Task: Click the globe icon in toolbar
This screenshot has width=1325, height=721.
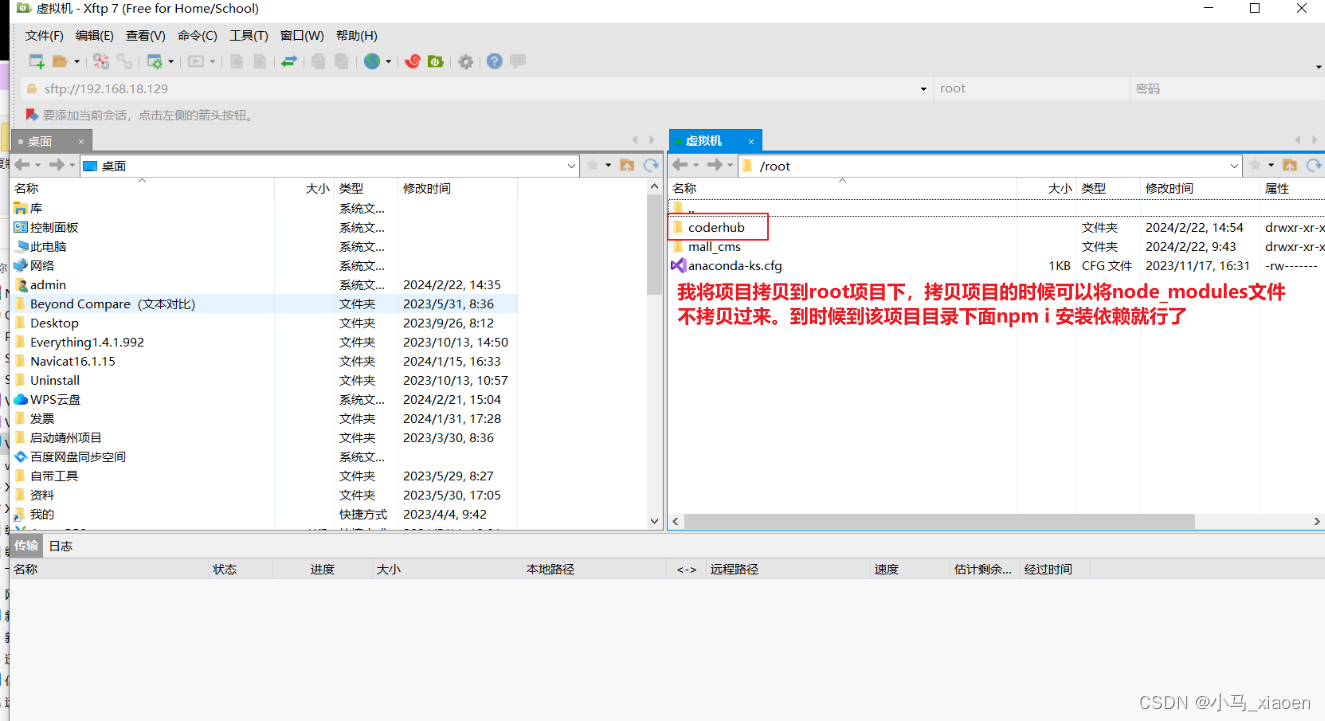Action: pos(372,62)
